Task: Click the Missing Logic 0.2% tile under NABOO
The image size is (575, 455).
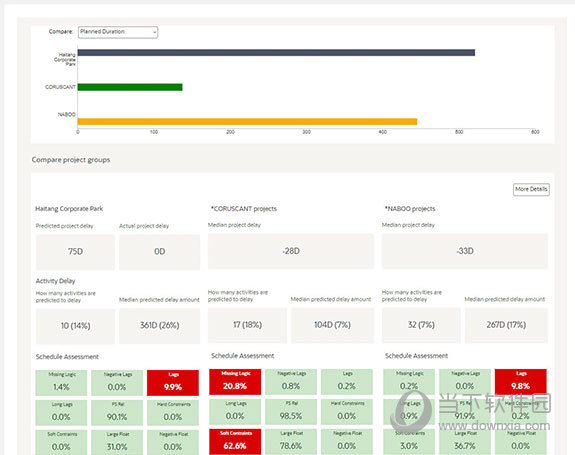Action: click(409, 382)
